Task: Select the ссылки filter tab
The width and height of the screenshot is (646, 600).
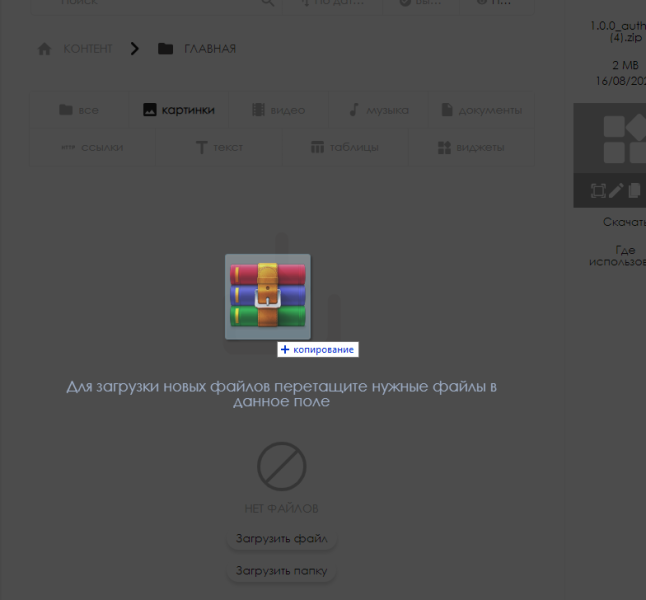Action: [92, 148]
